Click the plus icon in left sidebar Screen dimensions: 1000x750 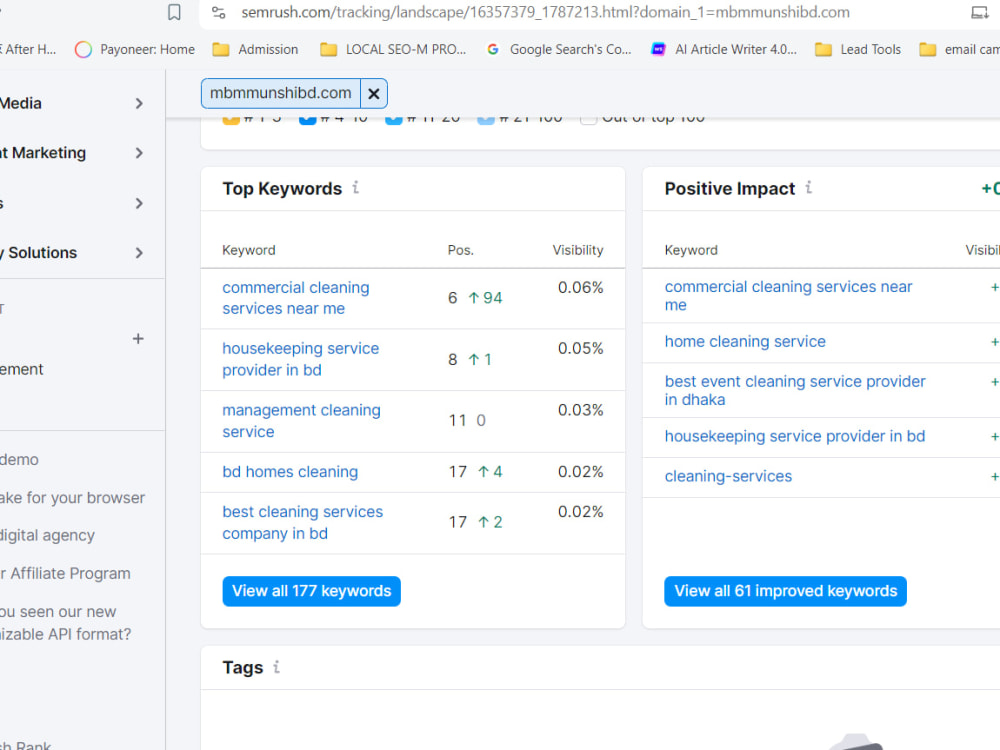coord(138,339)
